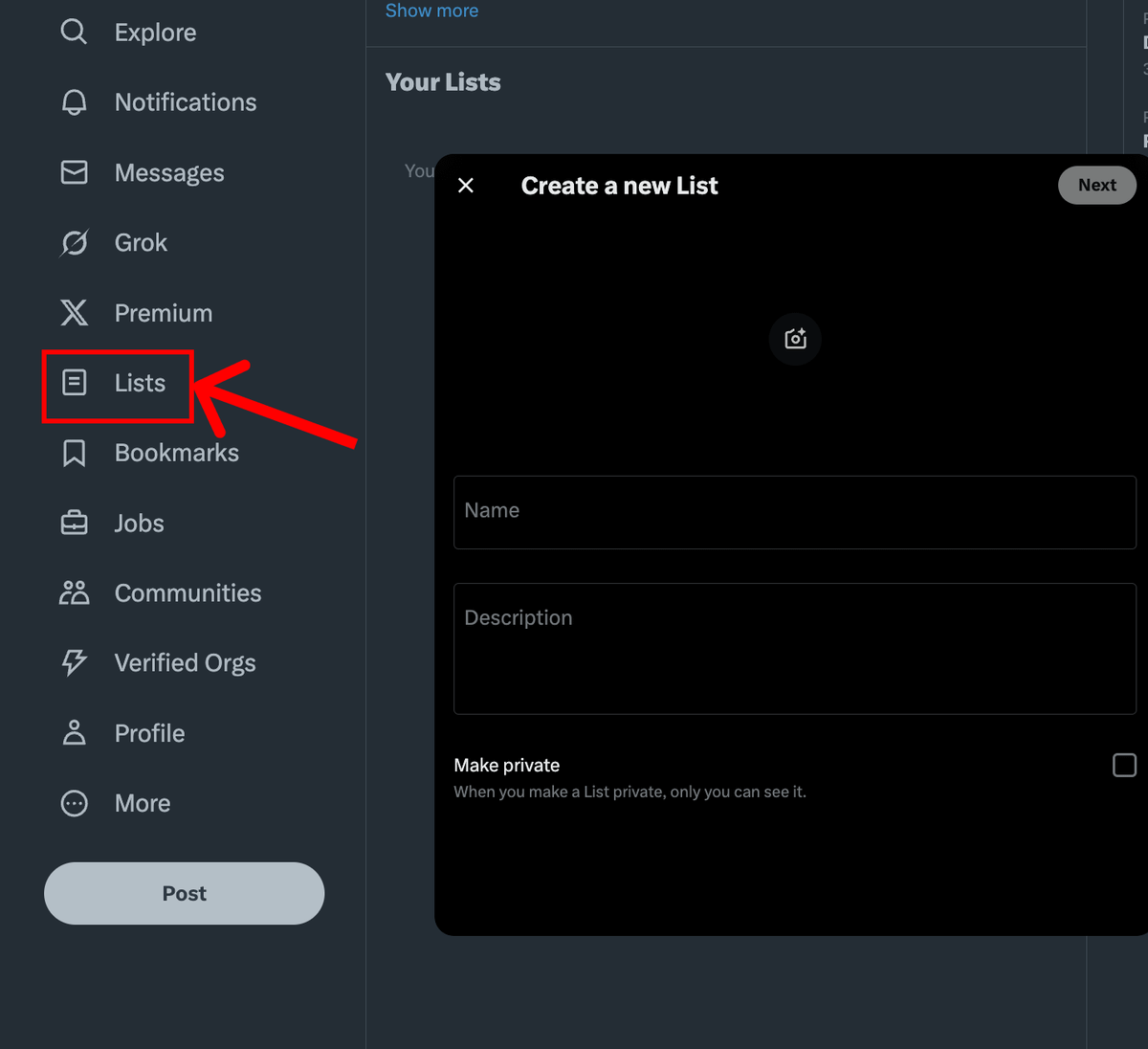Open Jobs via the briefcase icon
The image size is (1148, 1049).
(74, 524)
